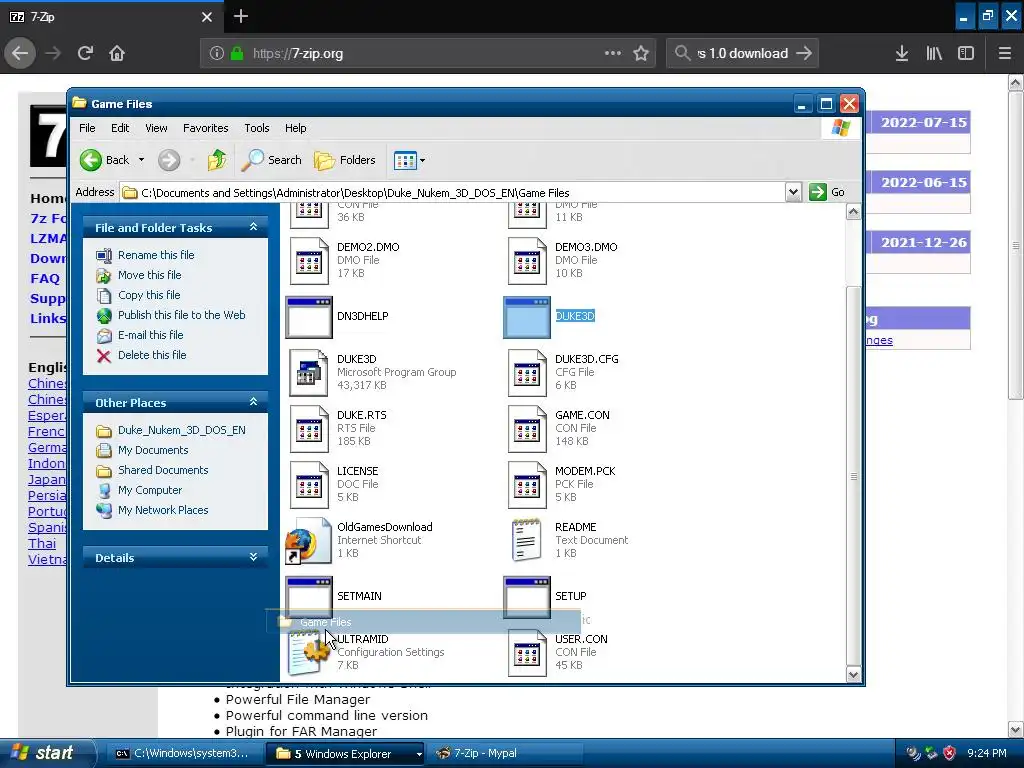Select the MODEM.PCK file icon

[x=527, y=485]
